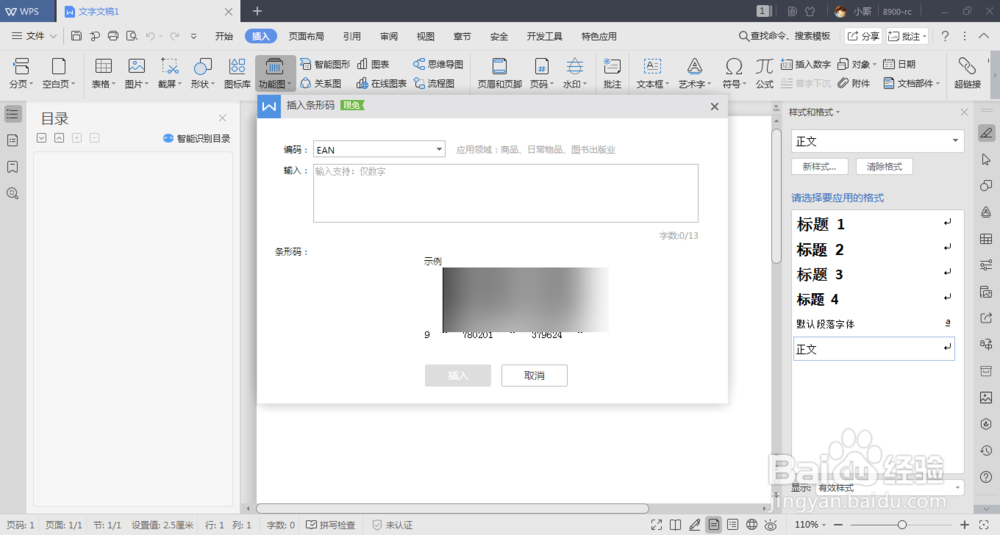Viewport: 1000px width, 535px height.
Task: Insert 智能图形 smart graphic
Action: coord(325,64)
